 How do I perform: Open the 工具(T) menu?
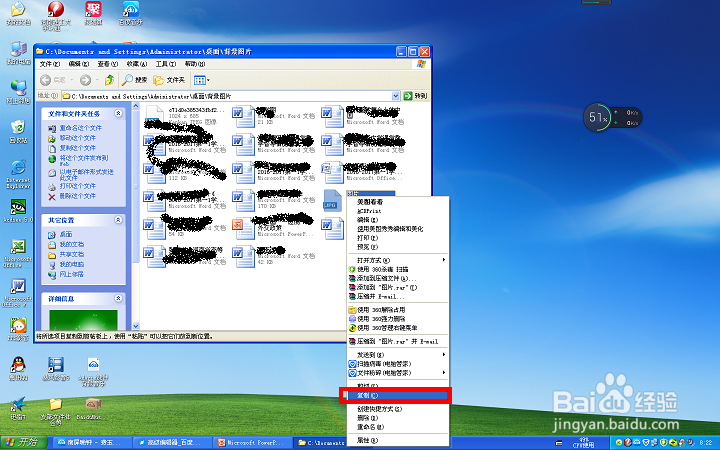click(x=166, y=64)
